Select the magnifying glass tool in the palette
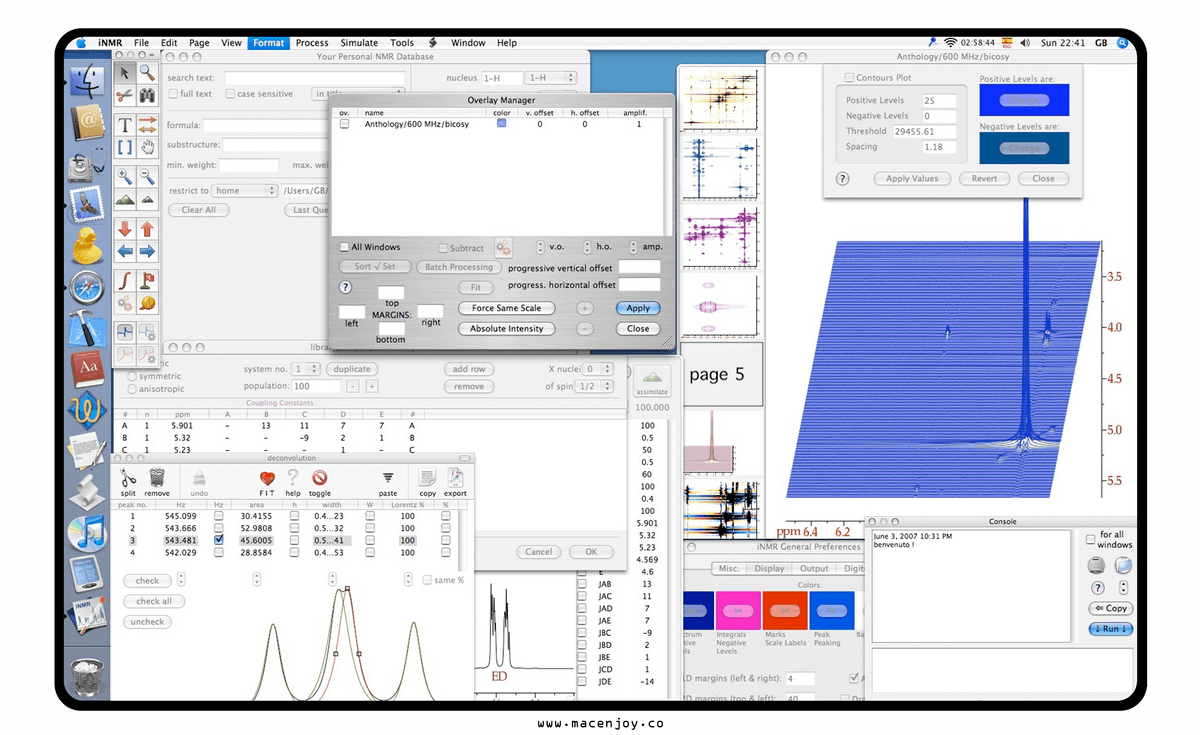This screenshot has height=735, width=1200. click(x=147, y=72)
